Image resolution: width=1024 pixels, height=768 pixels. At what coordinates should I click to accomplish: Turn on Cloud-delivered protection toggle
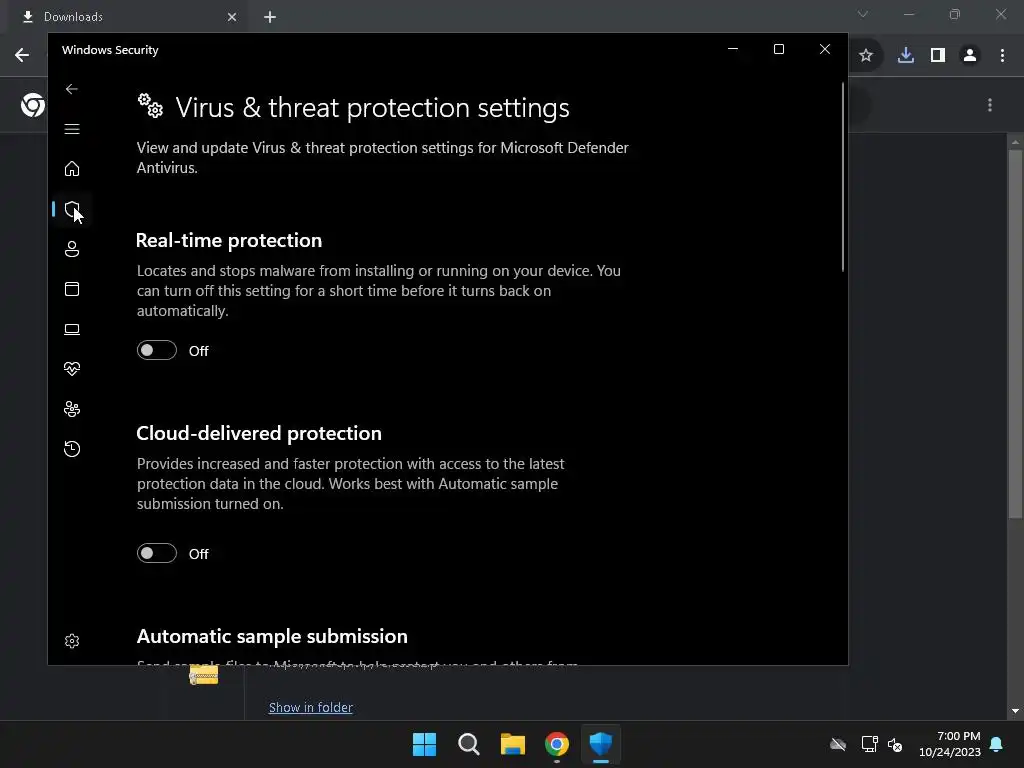click(x=157, y=554)
